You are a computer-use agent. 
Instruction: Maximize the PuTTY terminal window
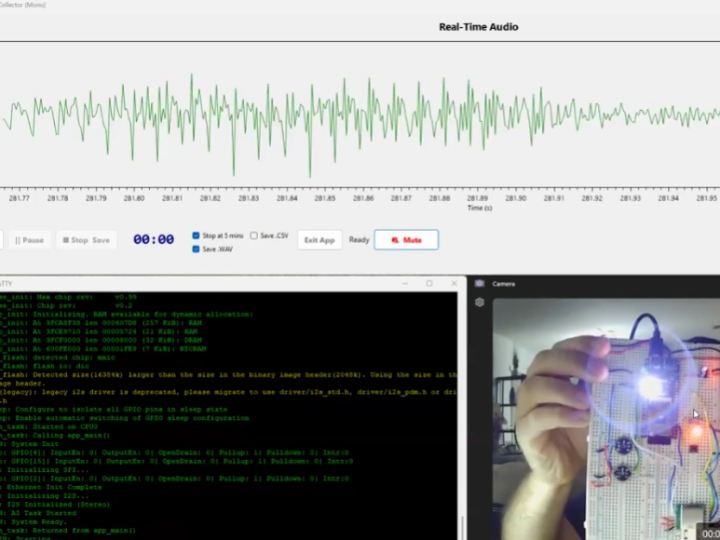click(428, 284)
